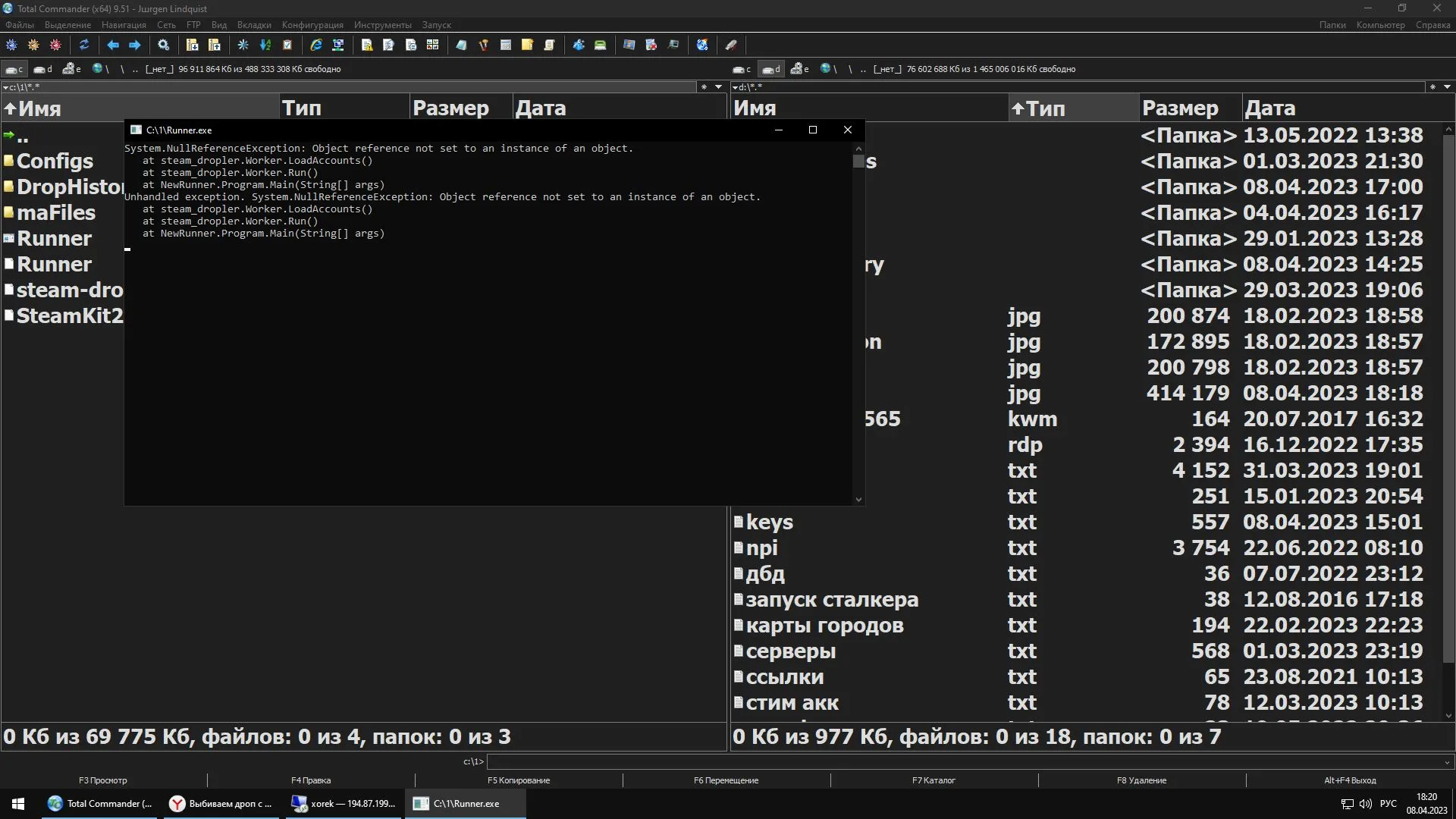Open left panel directory history dropdown
Screen dimensions: 1456x819
click(x=718, y=87)
